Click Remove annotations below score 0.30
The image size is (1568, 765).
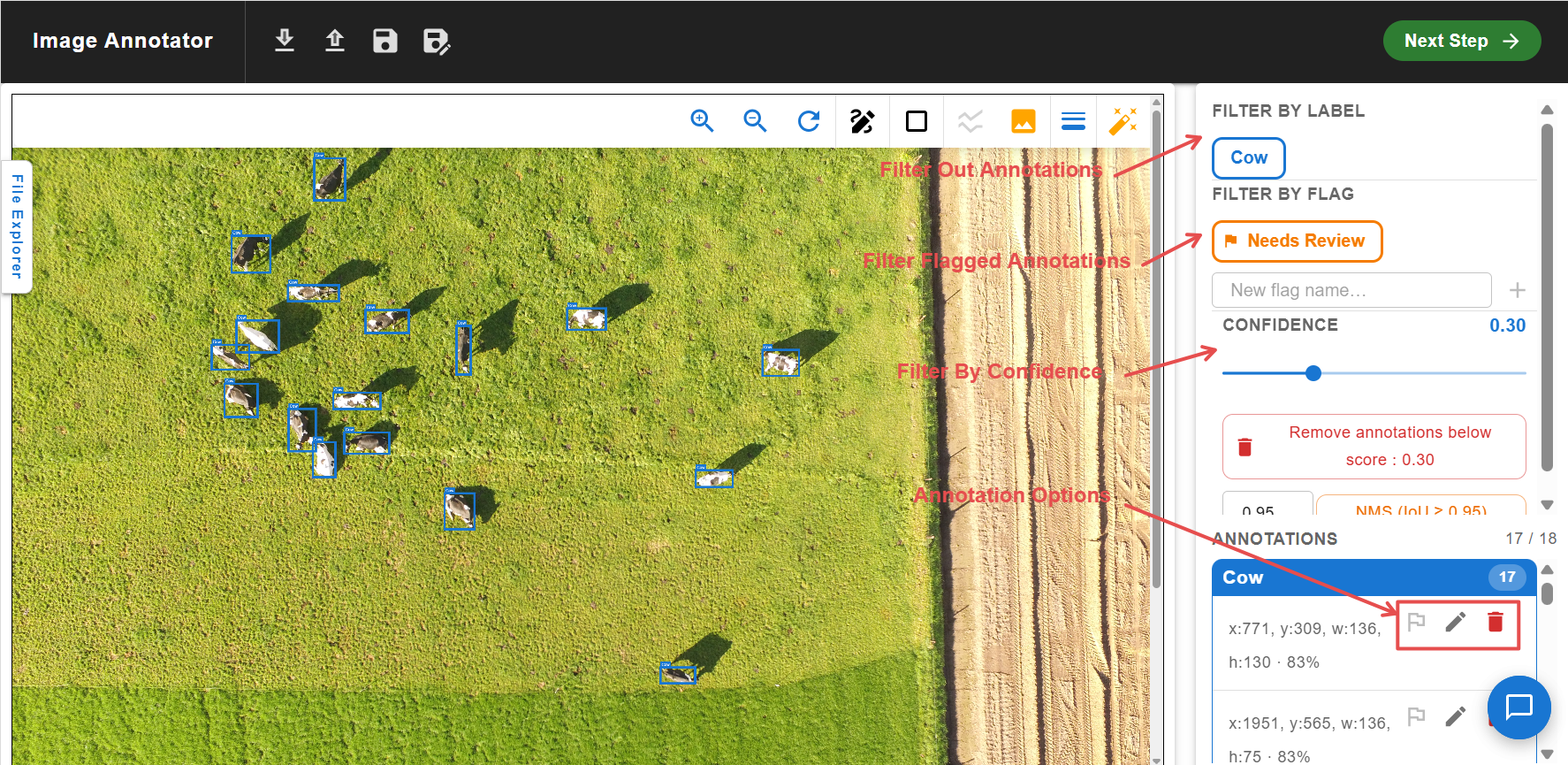pyautogui.click(x=1374, y=447)
